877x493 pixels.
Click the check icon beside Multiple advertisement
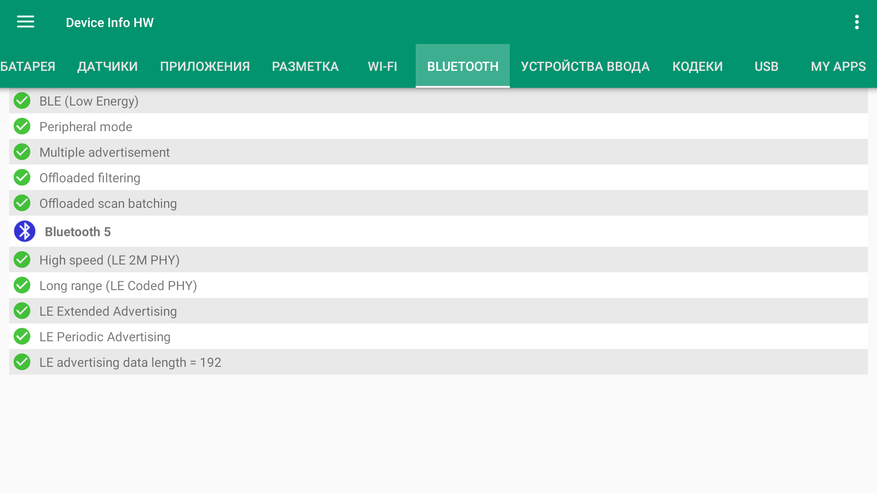[x=22, y=152]
